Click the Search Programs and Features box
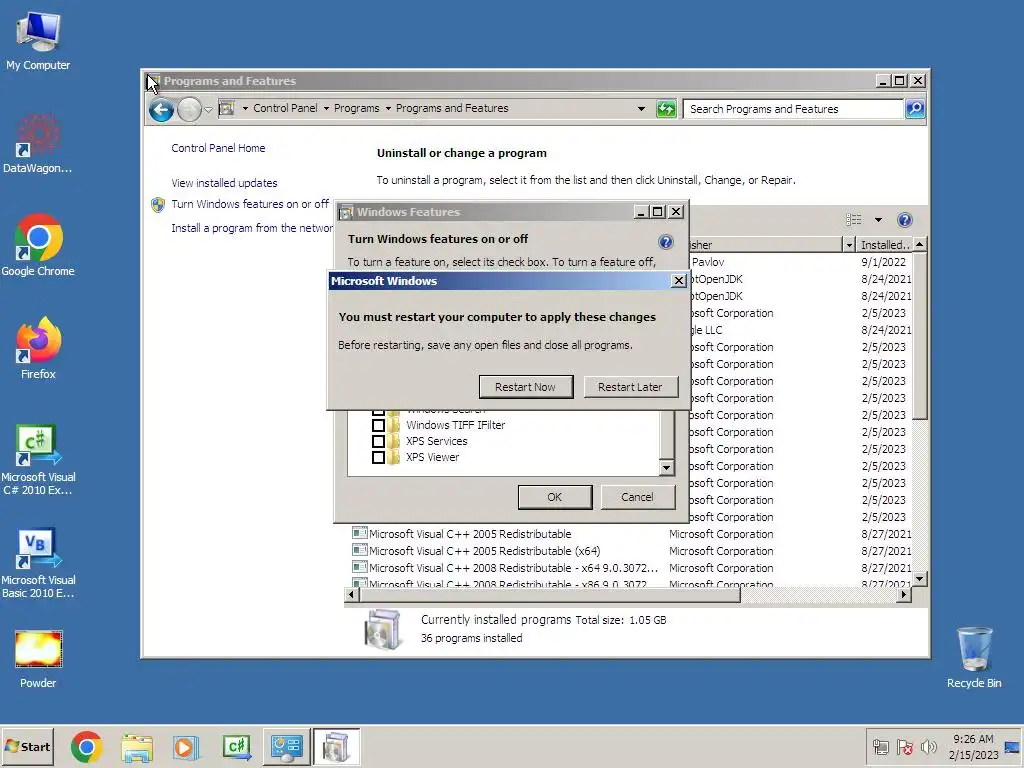 click(793, 109)
